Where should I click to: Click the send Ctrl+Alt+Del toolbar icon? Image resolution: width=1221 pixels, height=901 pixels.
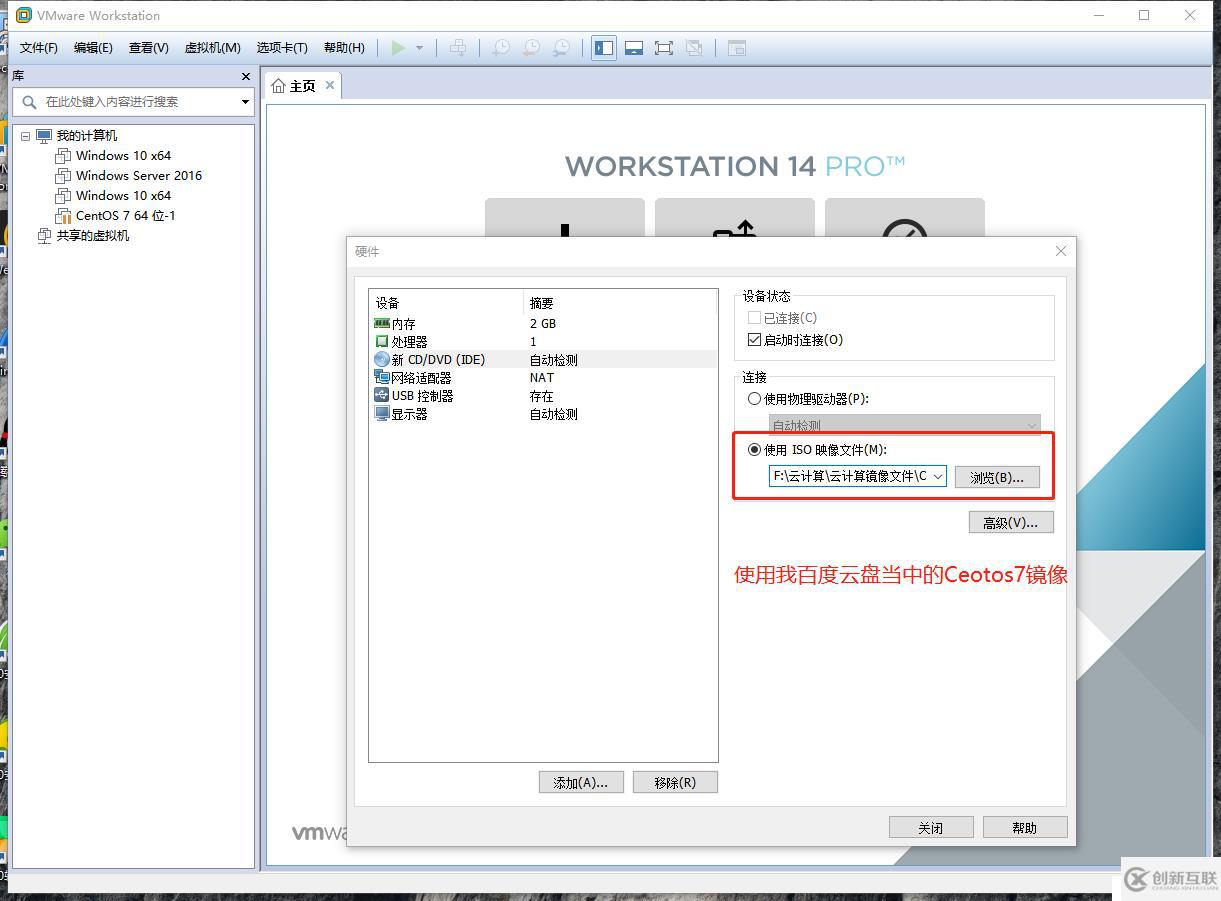457,48
